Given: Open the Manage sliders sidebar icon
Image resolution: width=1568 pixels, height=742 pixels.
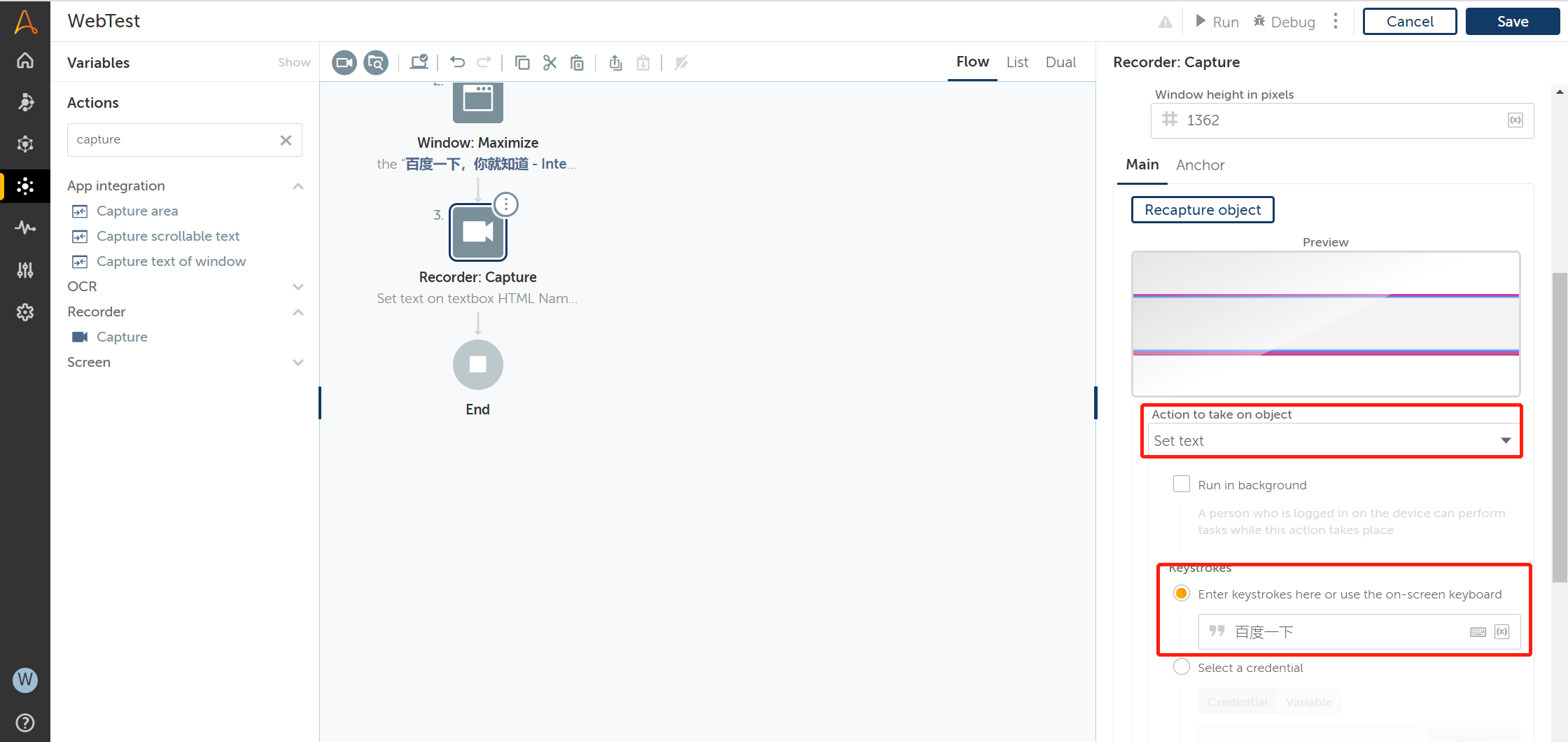Looking at the screenshot, I should [25, 270].
